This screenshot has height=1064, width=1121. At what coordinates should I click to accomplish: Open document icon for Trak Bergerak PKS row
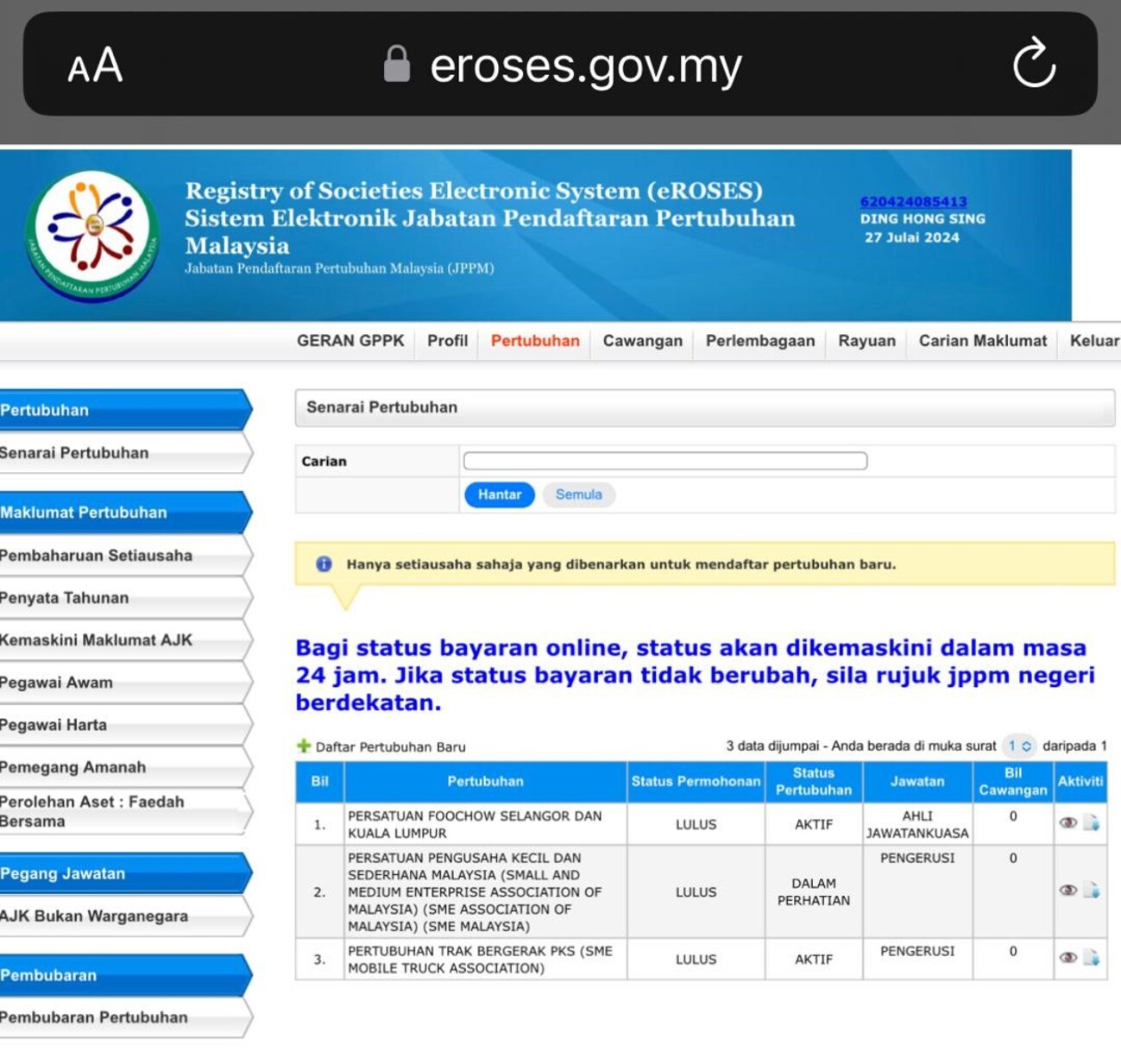1092,957
